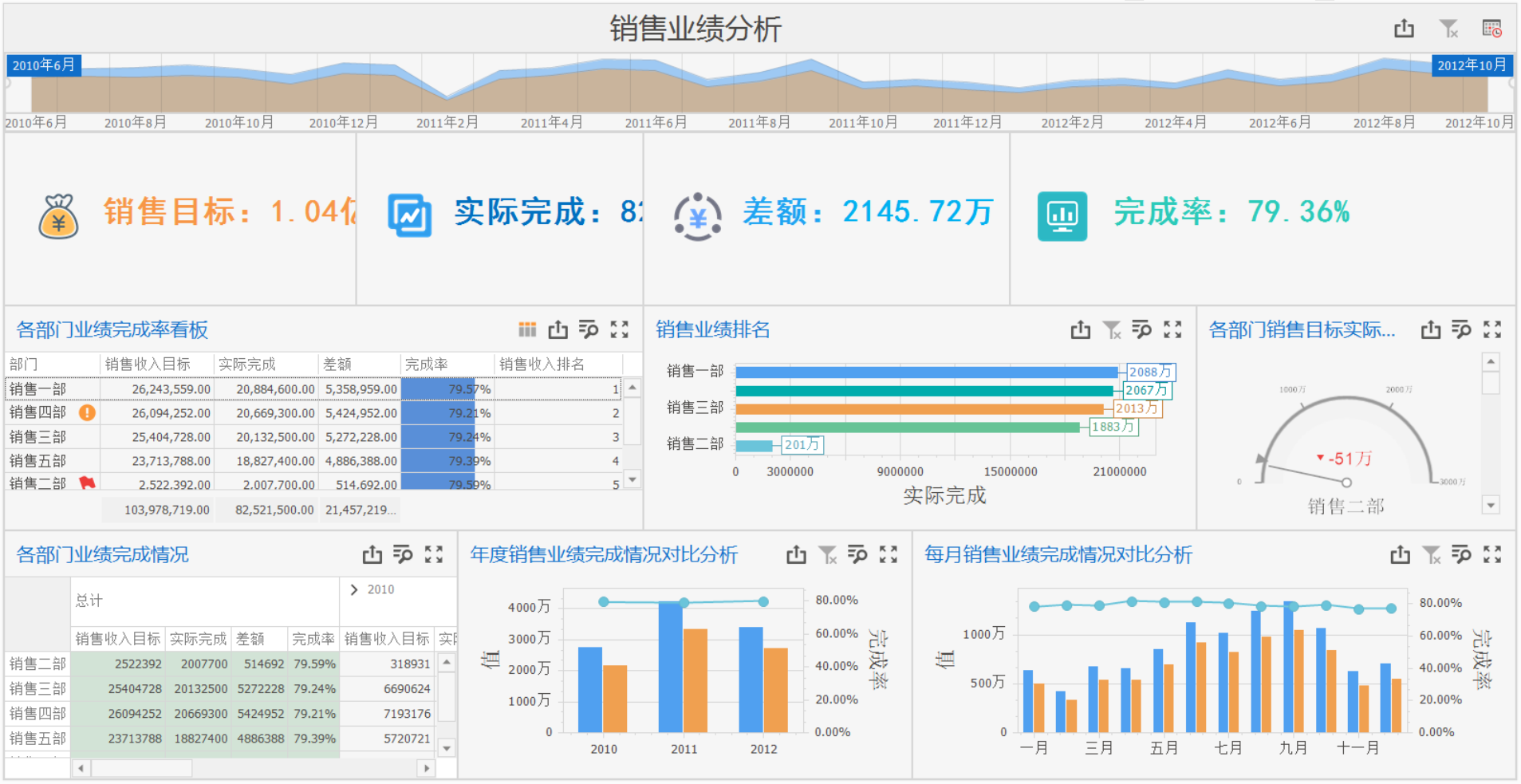Screen dimensions: 1521x784
Task: Open the inspect-data icon on 年度销售业绩完成情况对比分析 panel
Action: coord(857,554)
